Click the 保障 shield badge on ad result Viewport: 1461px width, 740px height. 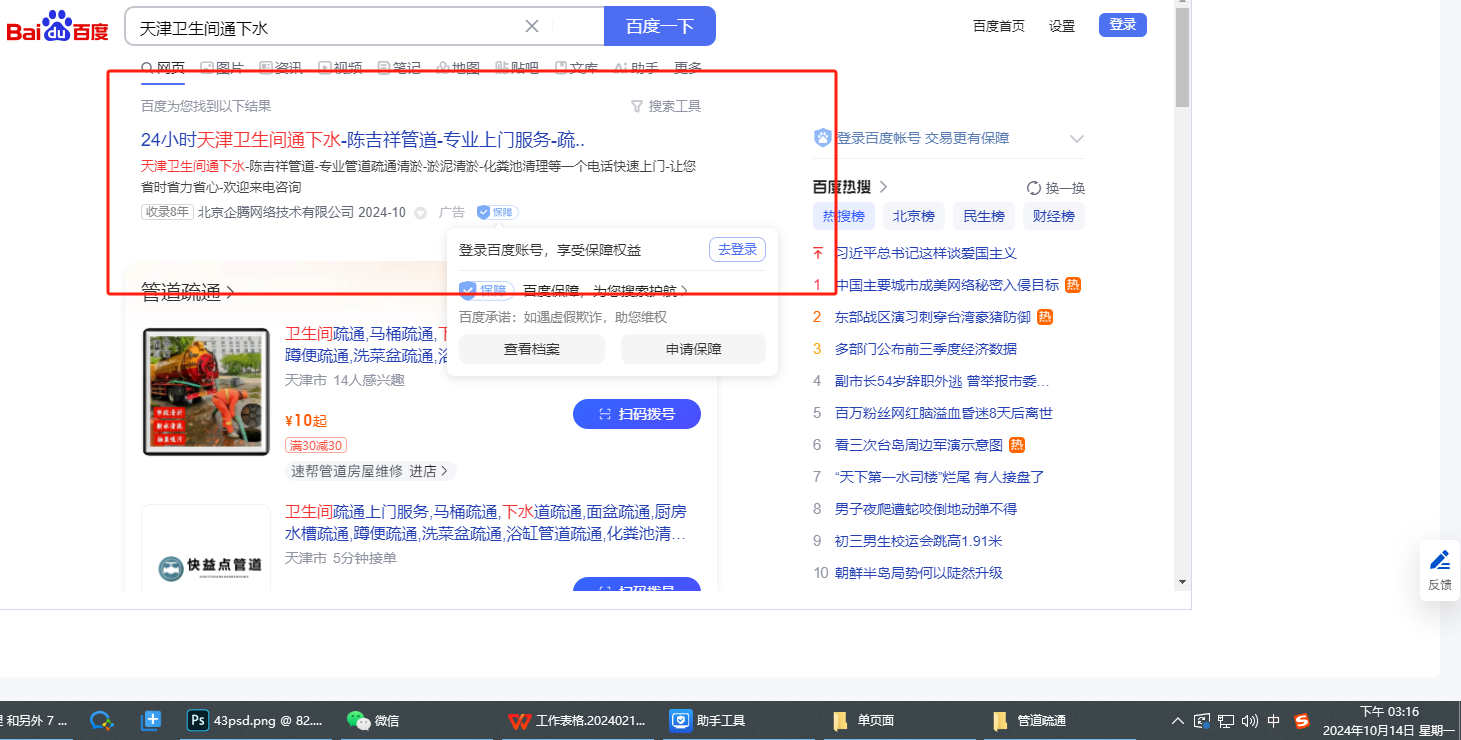pos(497,212)
